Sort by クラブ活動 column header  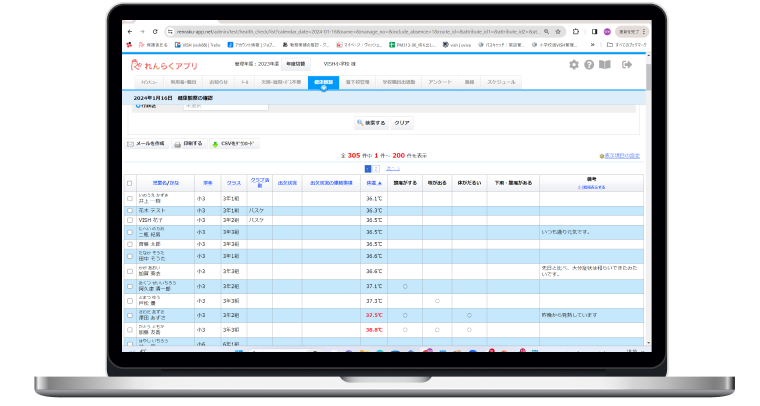(x=260, y=183)
